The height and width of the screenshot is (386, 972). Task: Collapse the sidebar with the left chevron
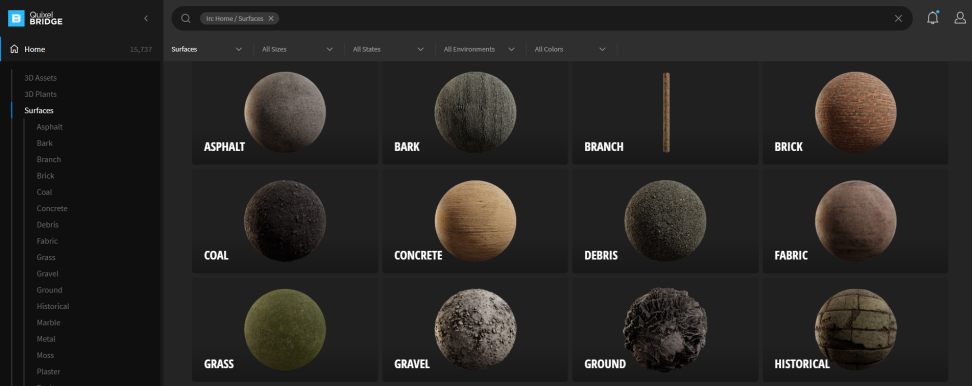click(x=146, y=19)
